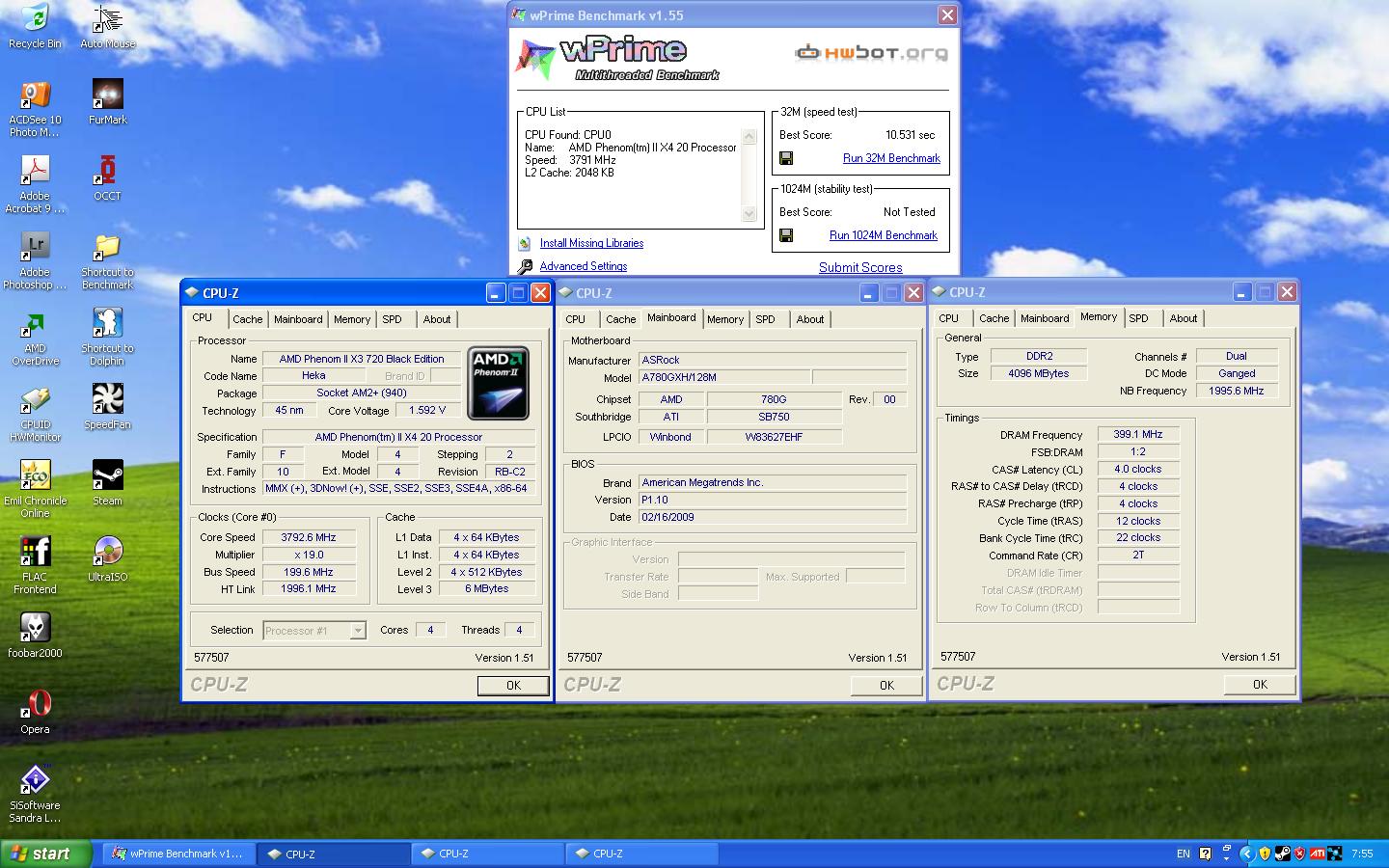Switch to wPrime Benchmark taskbar button

tap(179, 854)
